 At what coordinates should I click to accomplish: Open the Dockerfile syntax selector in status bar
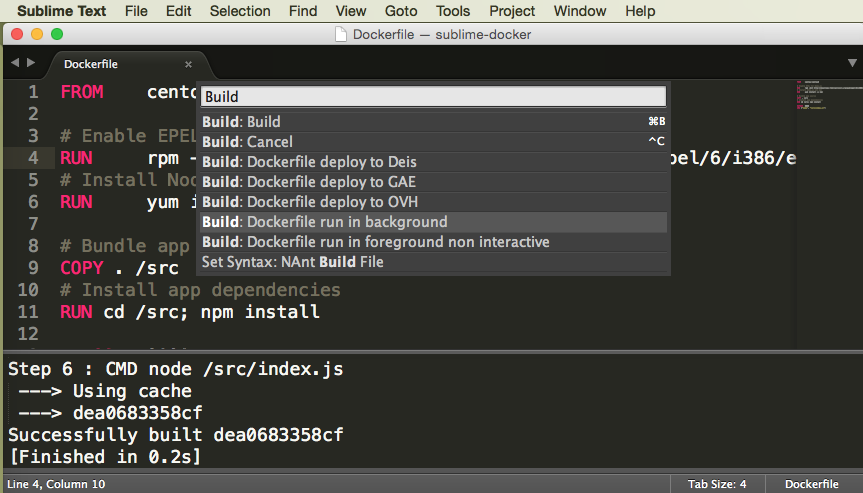coord(812,484)
